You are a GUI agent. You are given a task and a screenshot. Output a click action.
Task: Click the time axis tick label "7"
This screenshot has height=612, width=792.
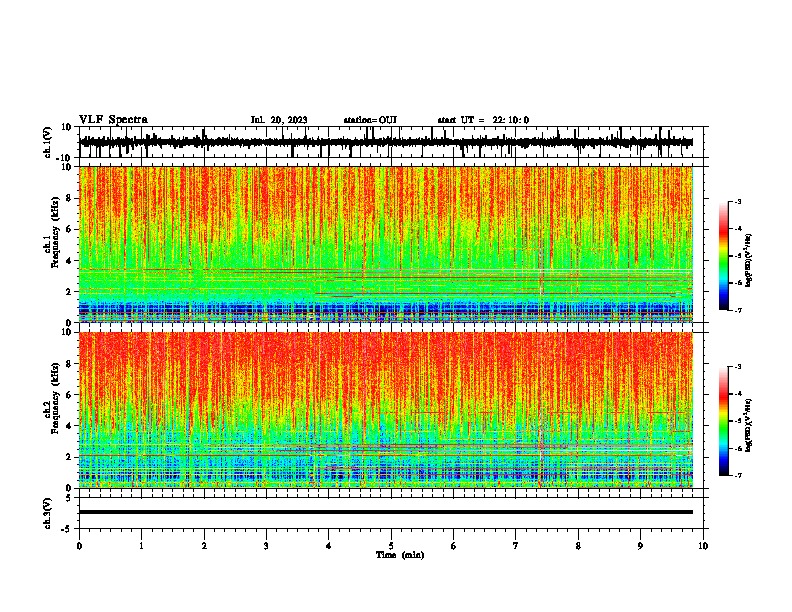[x=516, y=546]
